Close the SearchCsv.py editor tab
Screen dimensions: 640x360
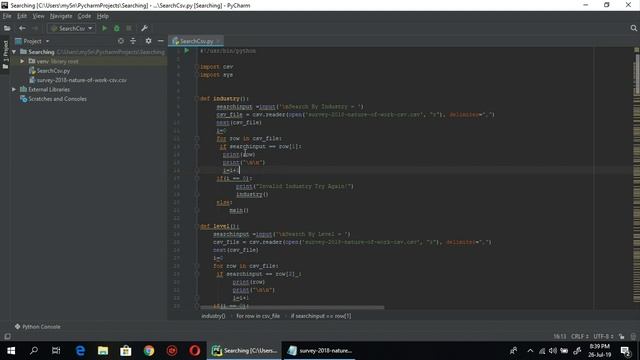coord(219,41)
